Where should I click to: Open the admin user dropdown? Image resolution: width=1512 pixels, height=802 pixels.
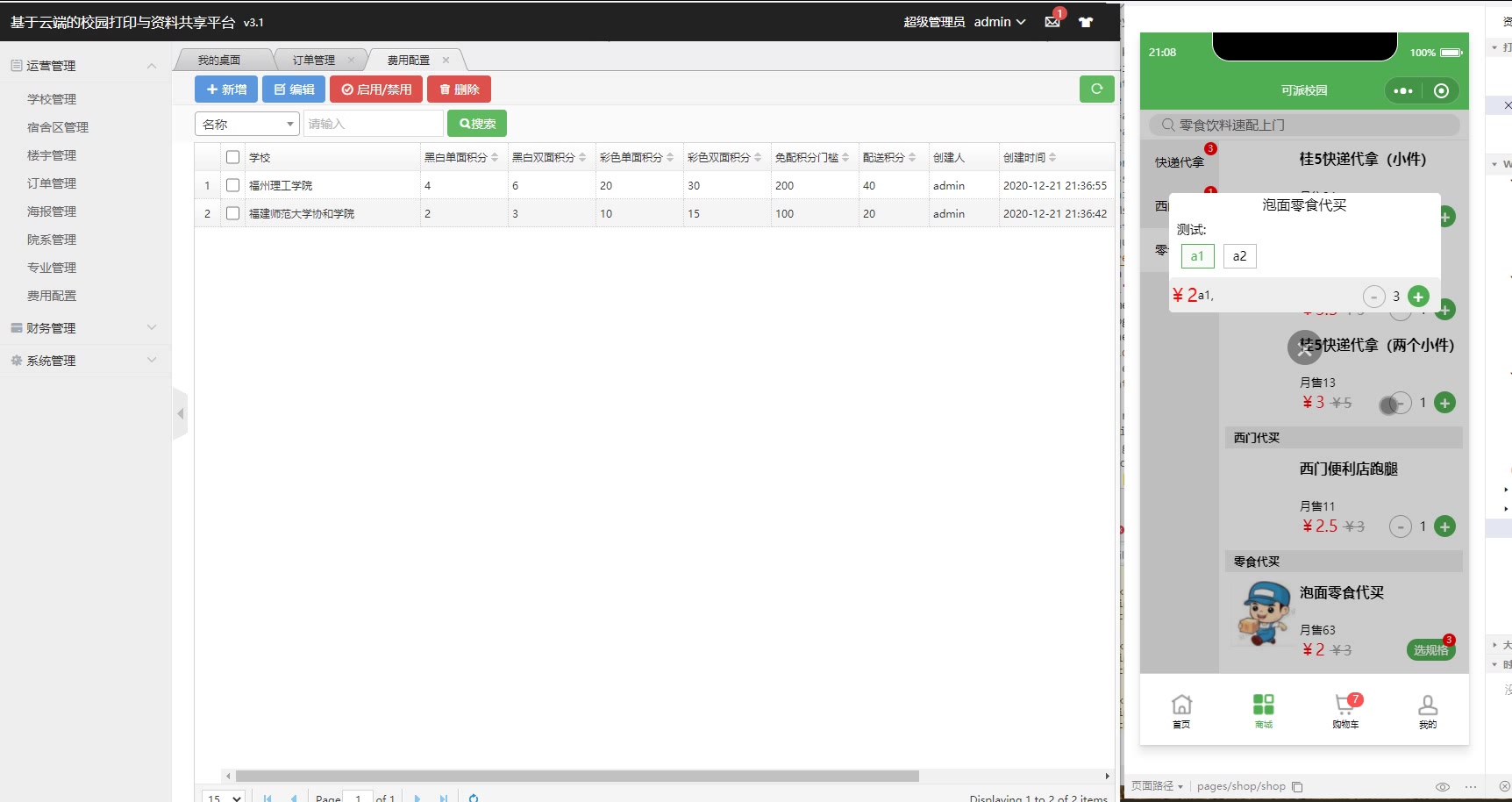pos(1000,22)
